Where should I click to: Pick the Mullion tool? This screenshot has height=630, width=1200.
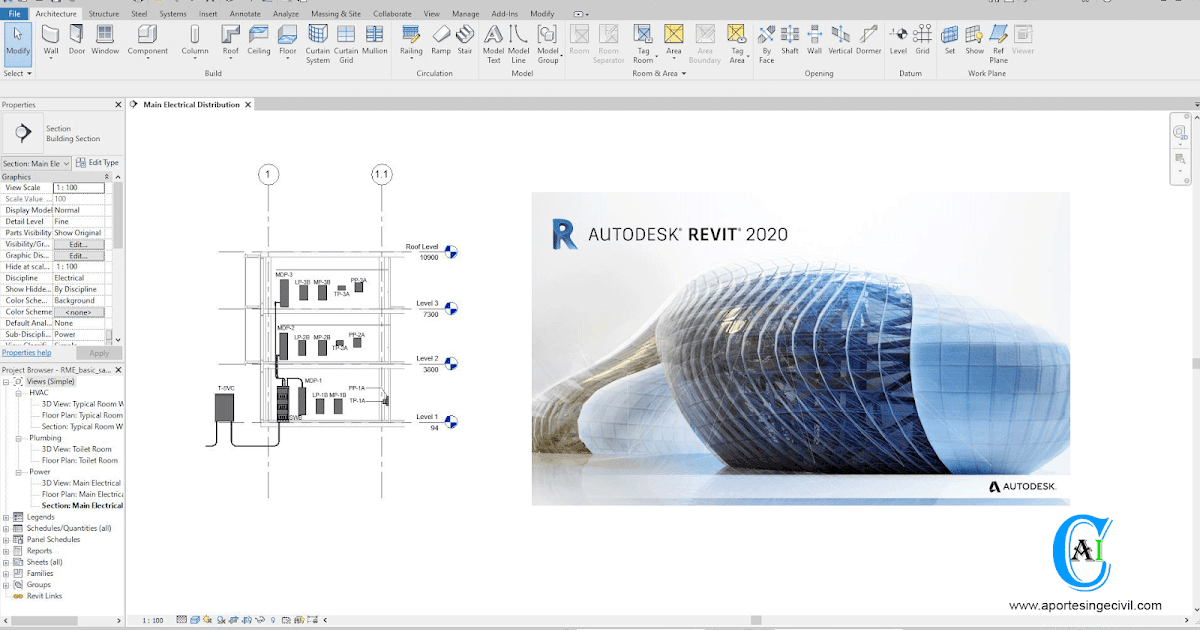click(375, 40)
